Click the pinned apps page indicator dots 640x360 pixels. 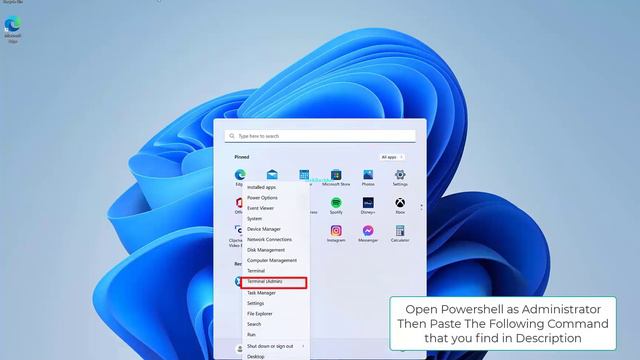421,208
